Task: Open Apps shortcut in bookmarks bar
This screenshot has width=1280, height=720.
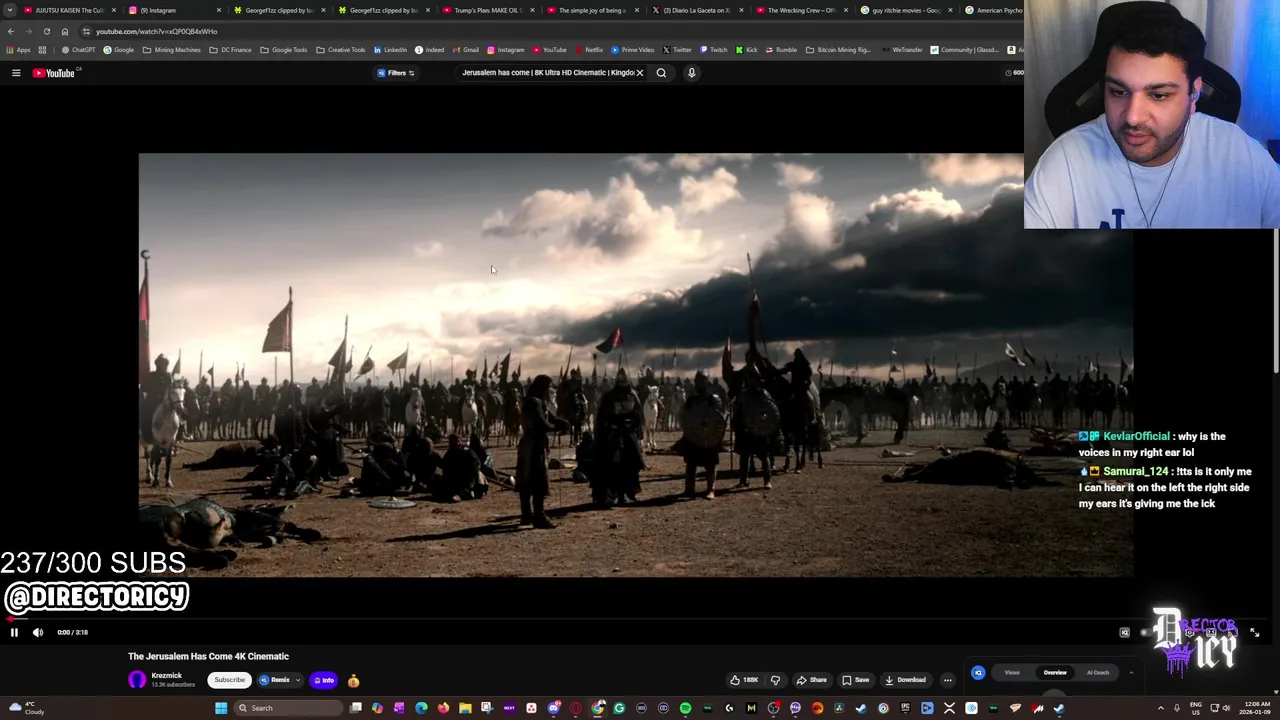Action: (x=18, y=50)
